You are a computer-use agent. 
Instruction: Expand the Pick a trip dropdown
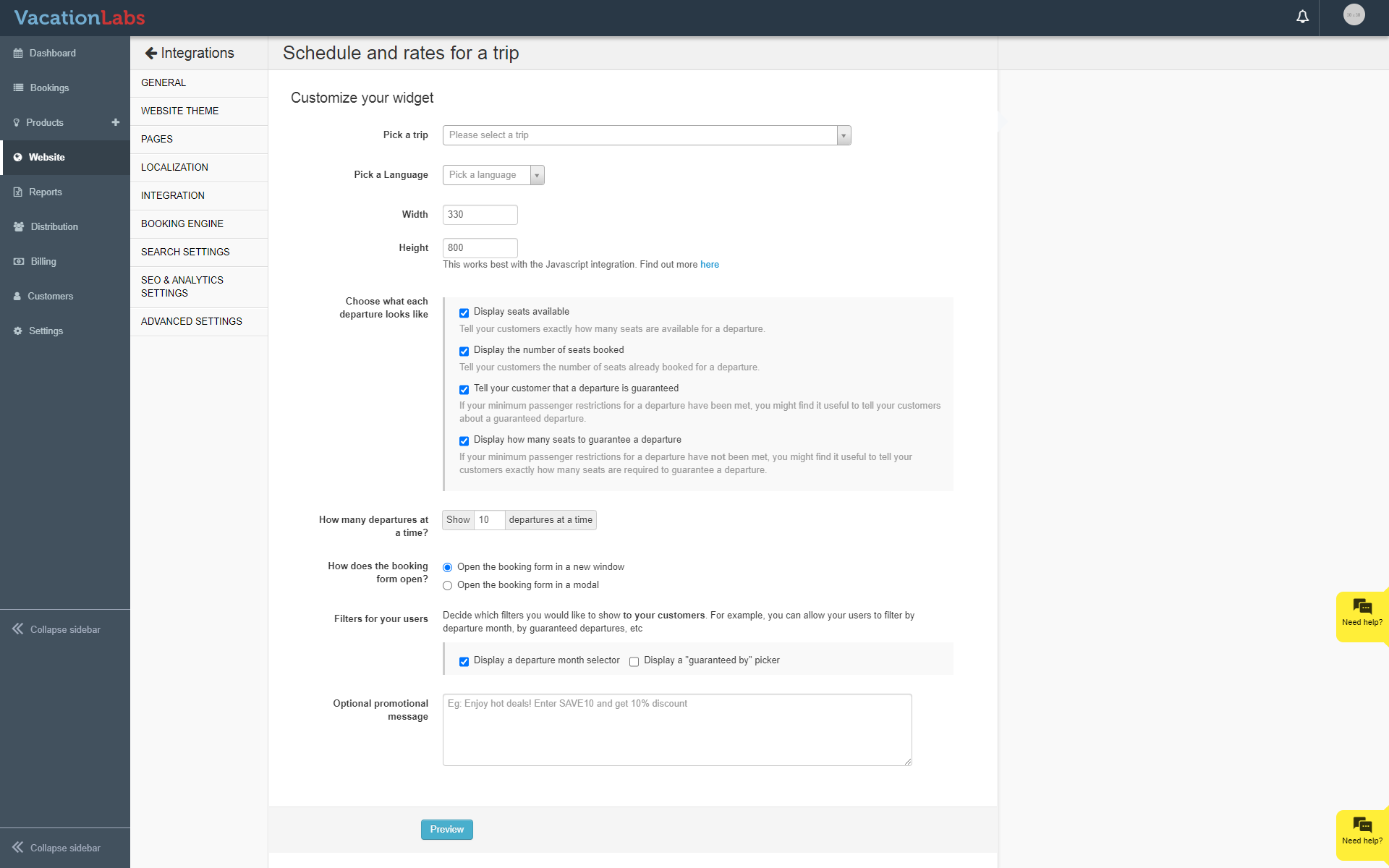[646, 135]
